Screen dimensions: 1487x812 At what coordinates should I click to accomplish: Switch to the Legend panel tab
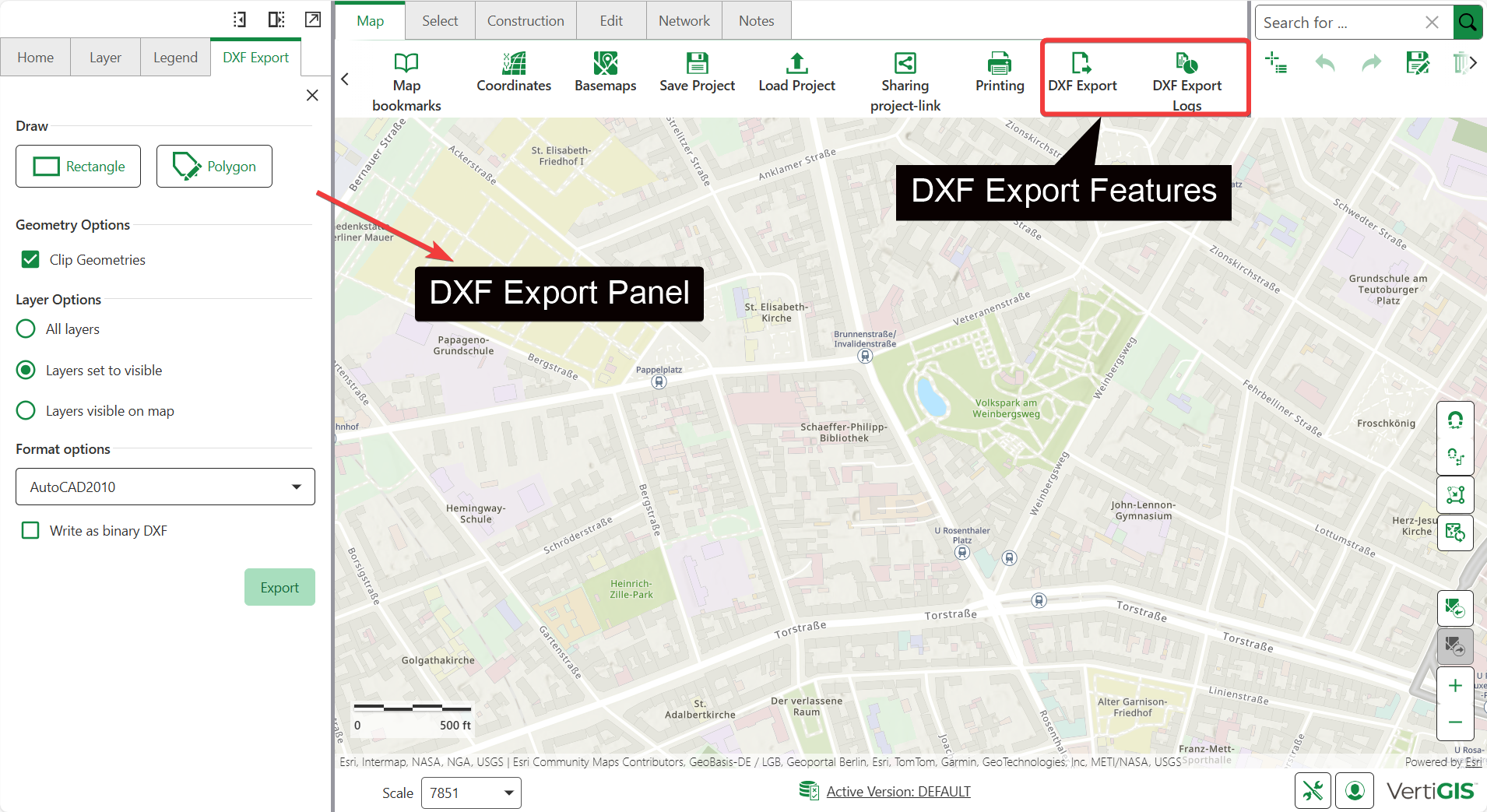pos(175,58)
